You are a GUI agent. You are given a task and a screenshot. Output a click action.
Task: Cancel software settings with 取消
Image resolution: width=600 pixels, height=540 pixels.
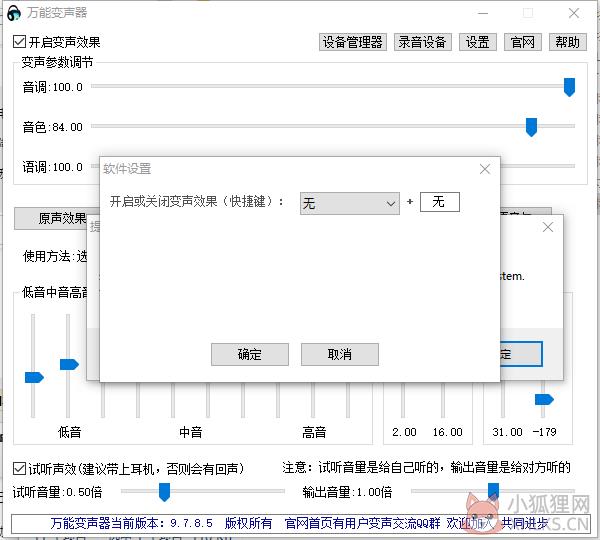tap(340, 354)
